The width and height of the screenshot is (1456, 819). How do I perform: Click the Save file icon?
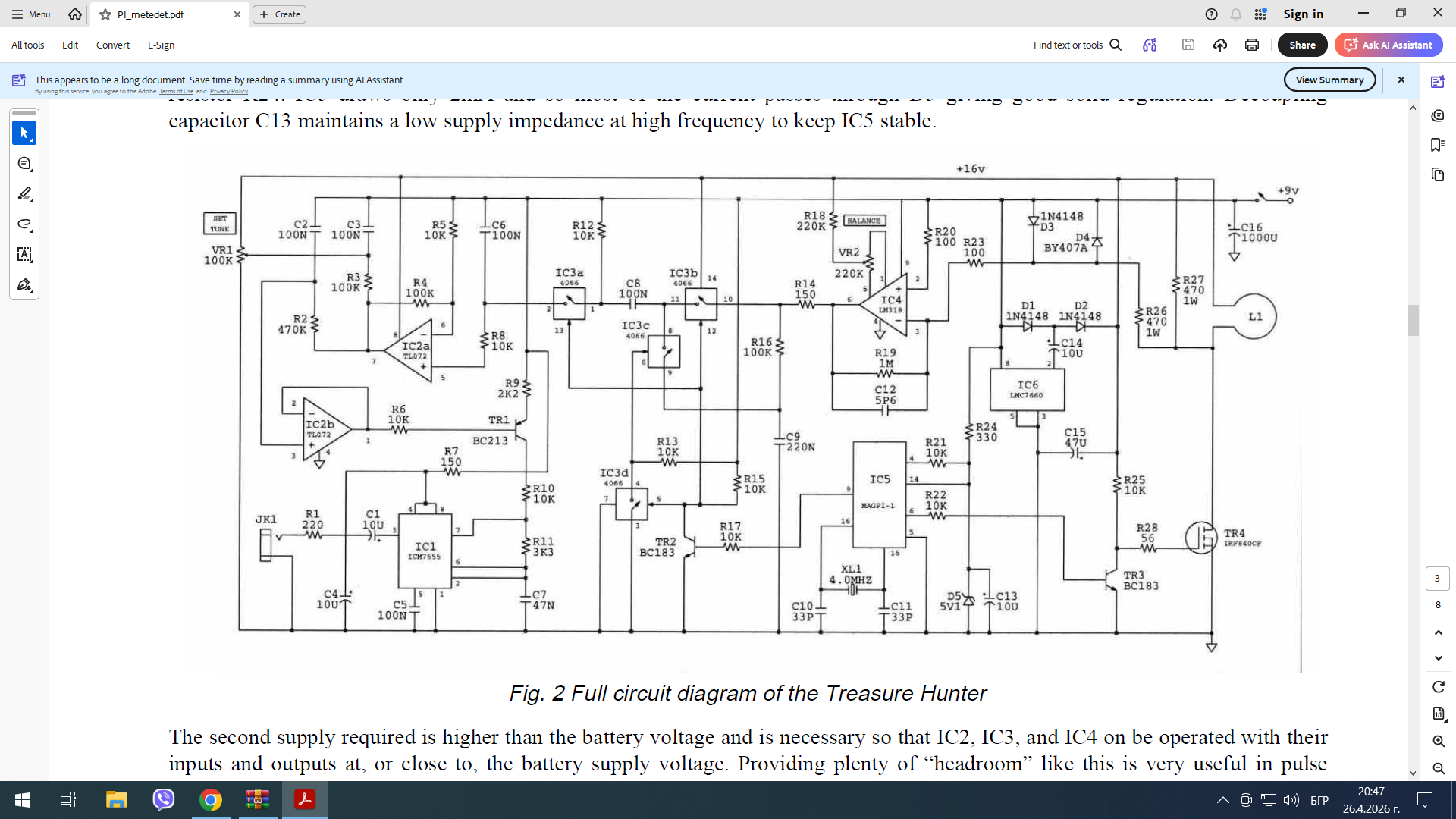[1188, 45]
